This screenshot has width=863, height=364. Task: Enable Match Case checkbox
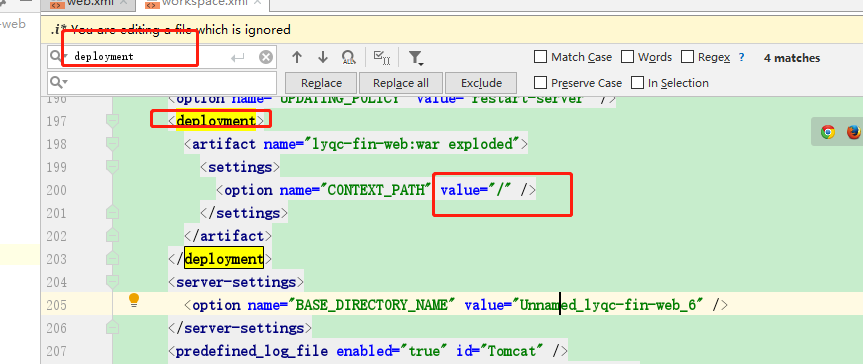click(x=540, y=57)
